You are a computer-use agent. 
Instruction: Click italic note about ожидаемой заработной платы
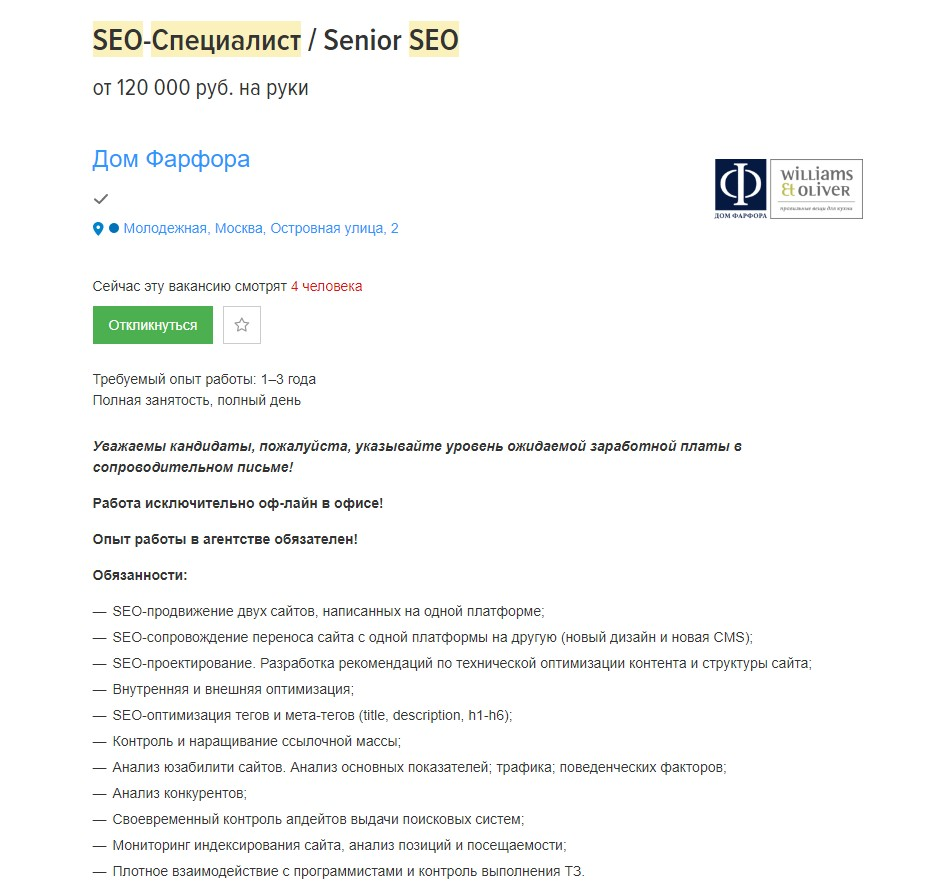[x=417, y=457]
